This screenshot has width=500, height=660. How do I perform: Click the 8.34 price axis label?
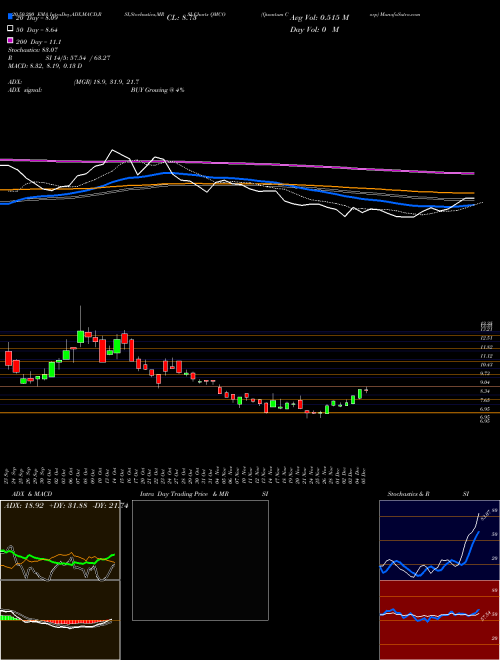pos(486,391)
